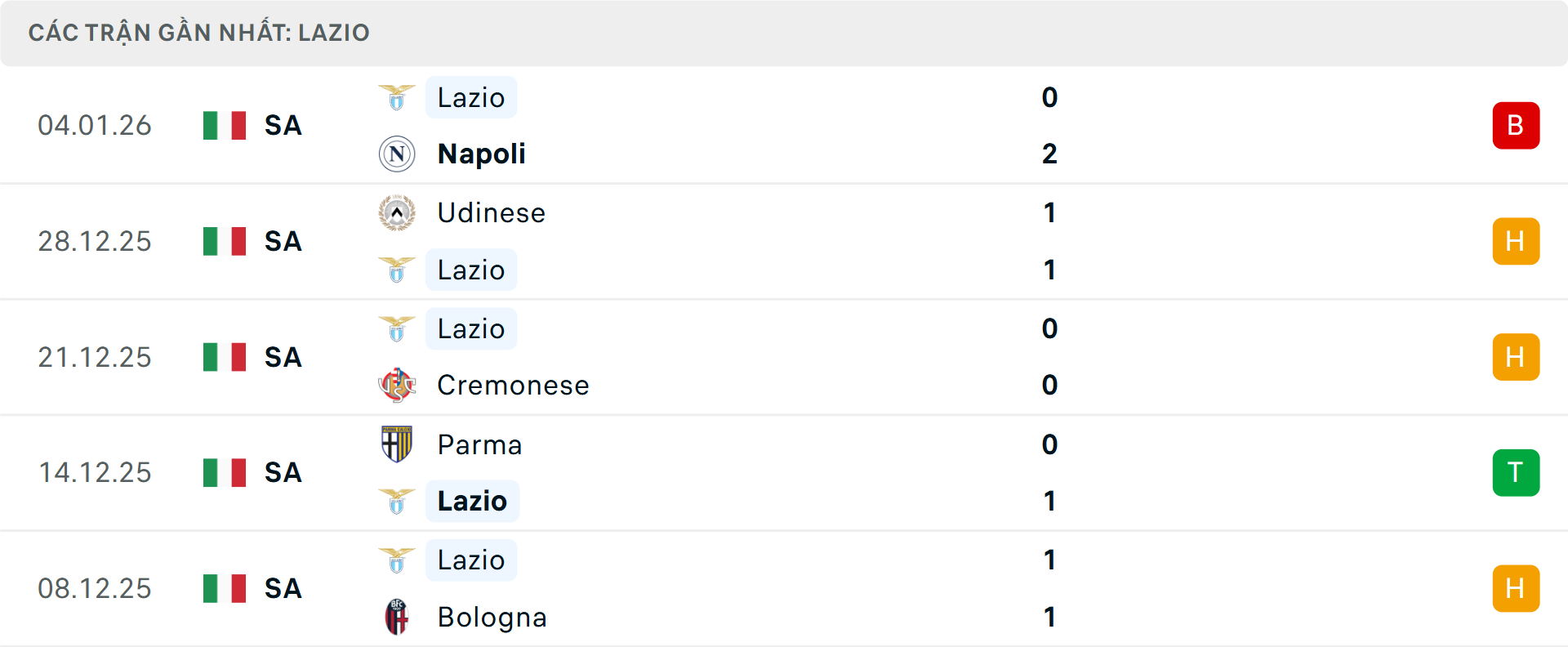Viewport: 1568px width, 647px height.
Task: Select the red B result badge
Action: point(1516,126)
